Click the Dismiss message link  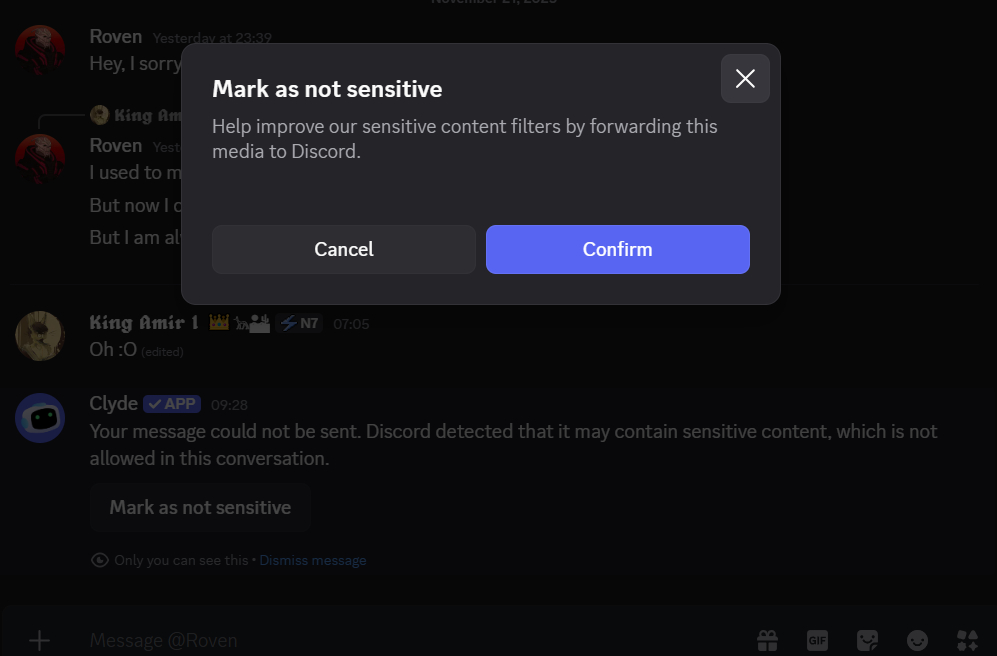pyautogui.click(x=313, y=560)
